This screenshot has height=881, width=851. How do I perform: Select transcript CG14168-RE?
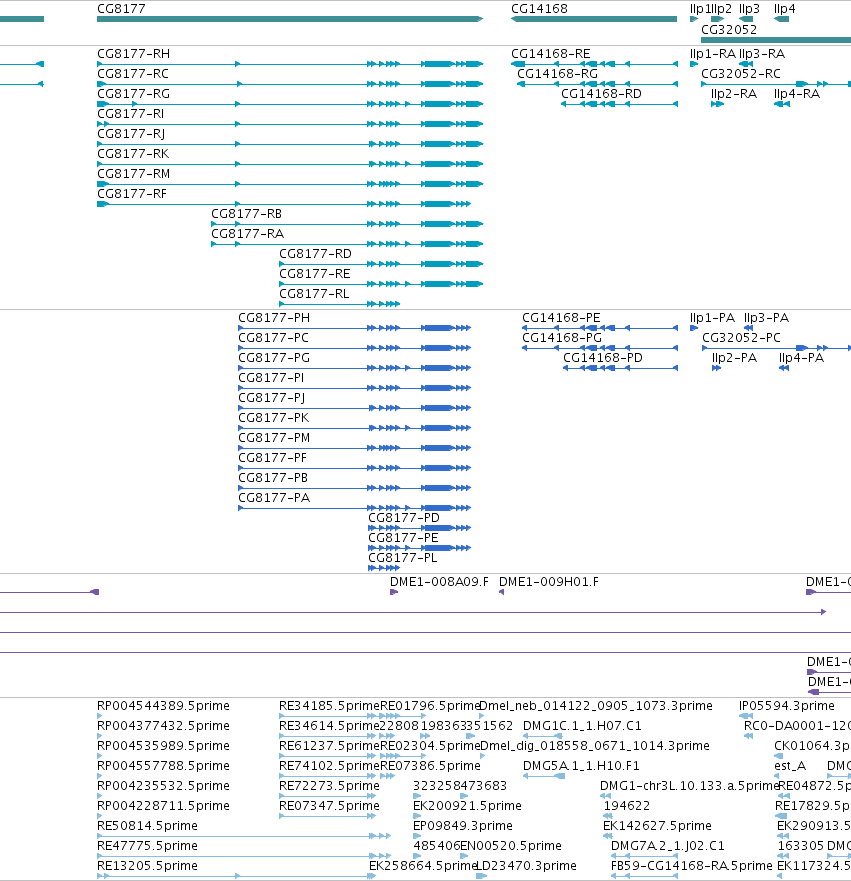pos(551,54)
